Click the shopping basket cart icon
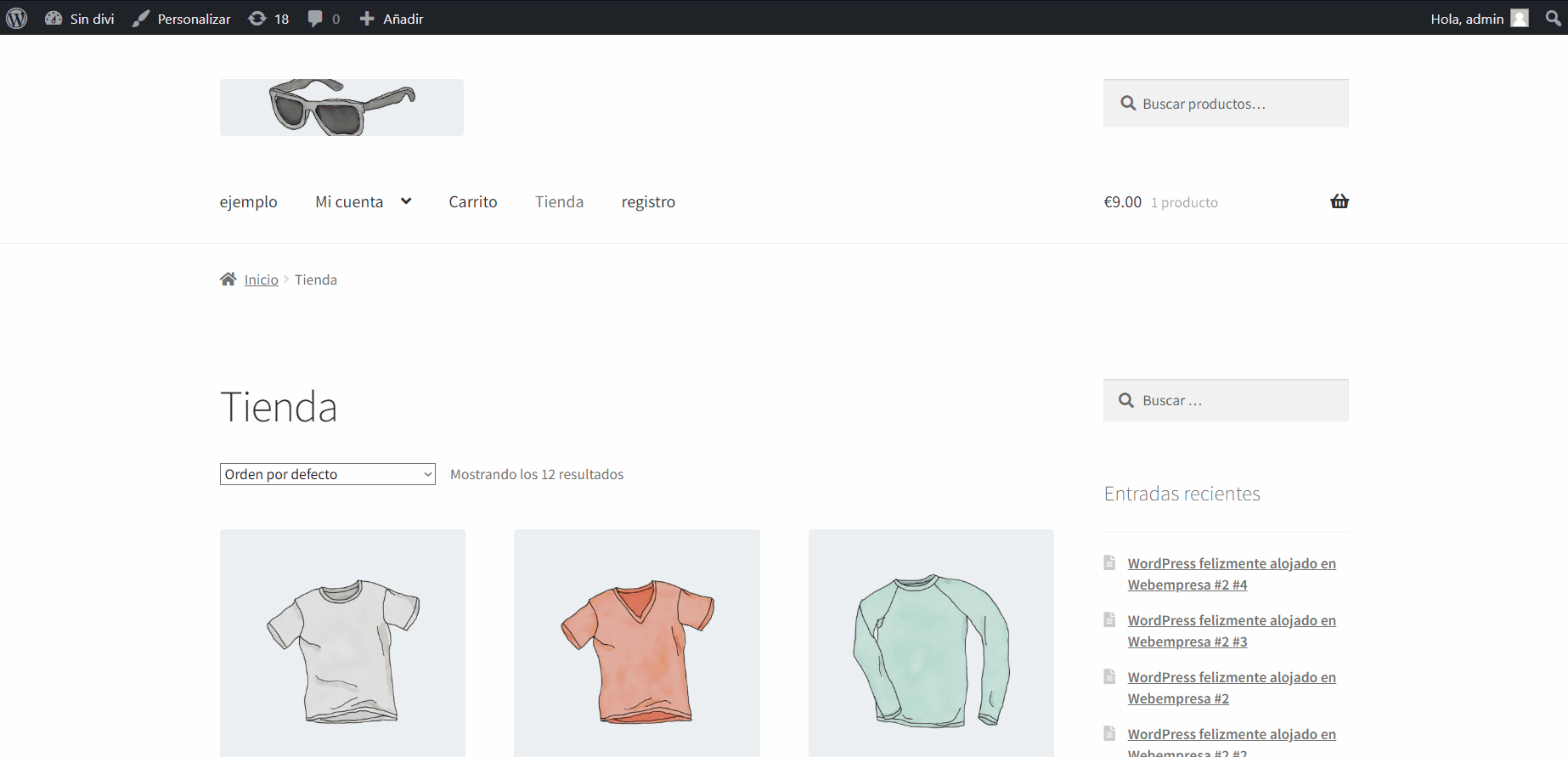 tap(1339, 201)
